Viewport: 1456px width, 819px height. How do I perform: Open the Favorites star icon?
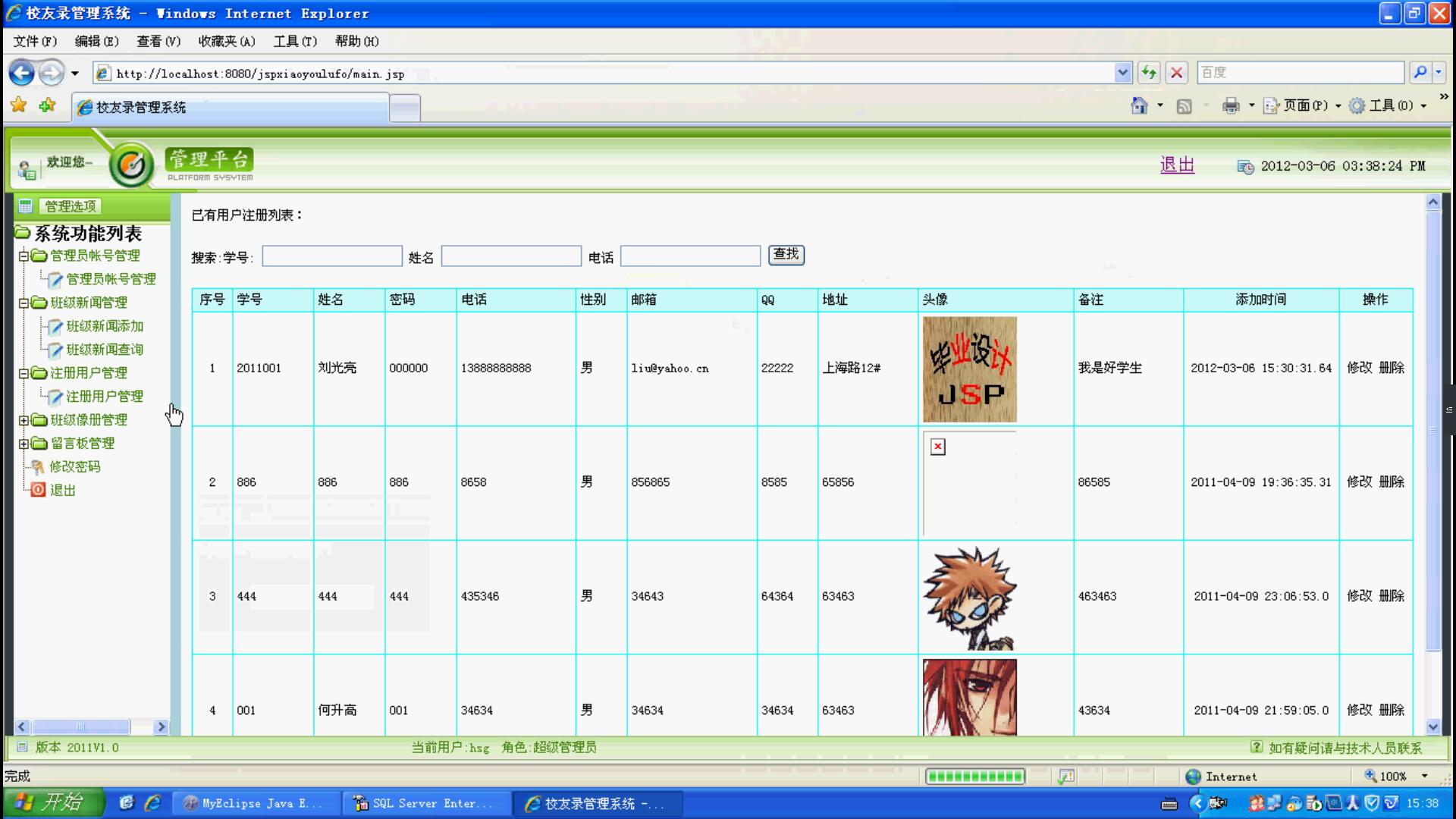(x=19, y=105)
